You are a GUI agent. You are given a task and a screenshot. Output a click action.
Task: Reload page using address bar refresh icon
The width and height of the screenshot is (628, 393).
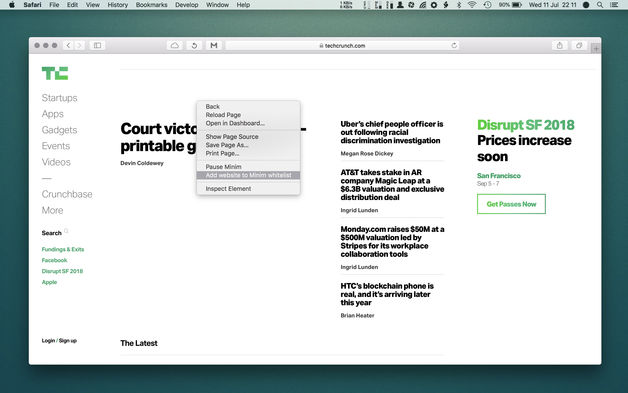point(454,45)
